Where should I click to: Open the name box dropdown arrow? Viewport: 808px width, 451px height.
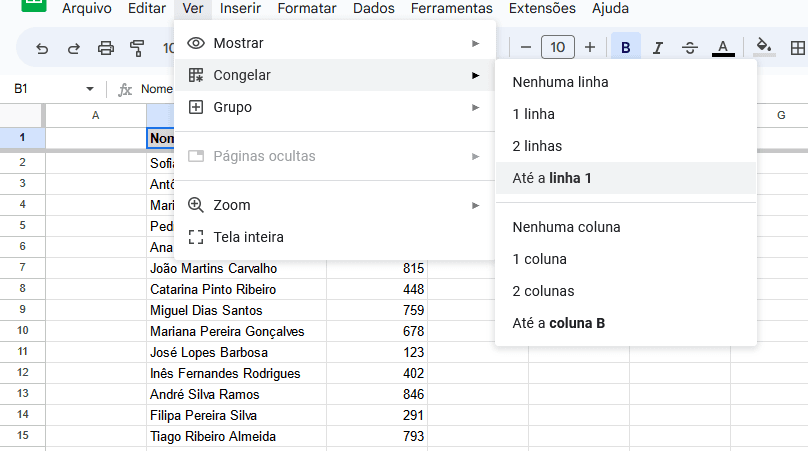coord(90,89)
